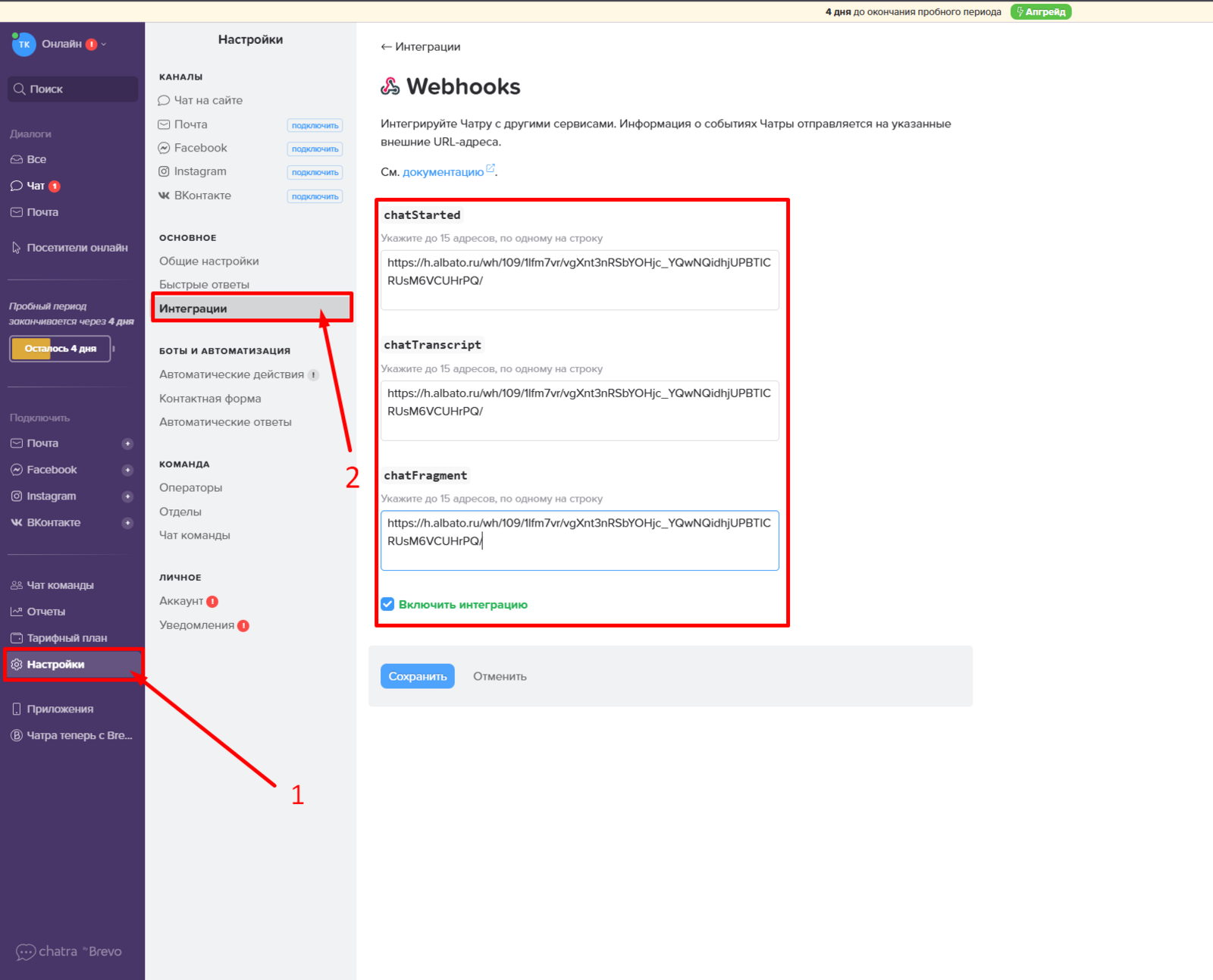Click plus icon next to ВКонтакте
The image size is (1213, 980).
[x=127, y=523]
